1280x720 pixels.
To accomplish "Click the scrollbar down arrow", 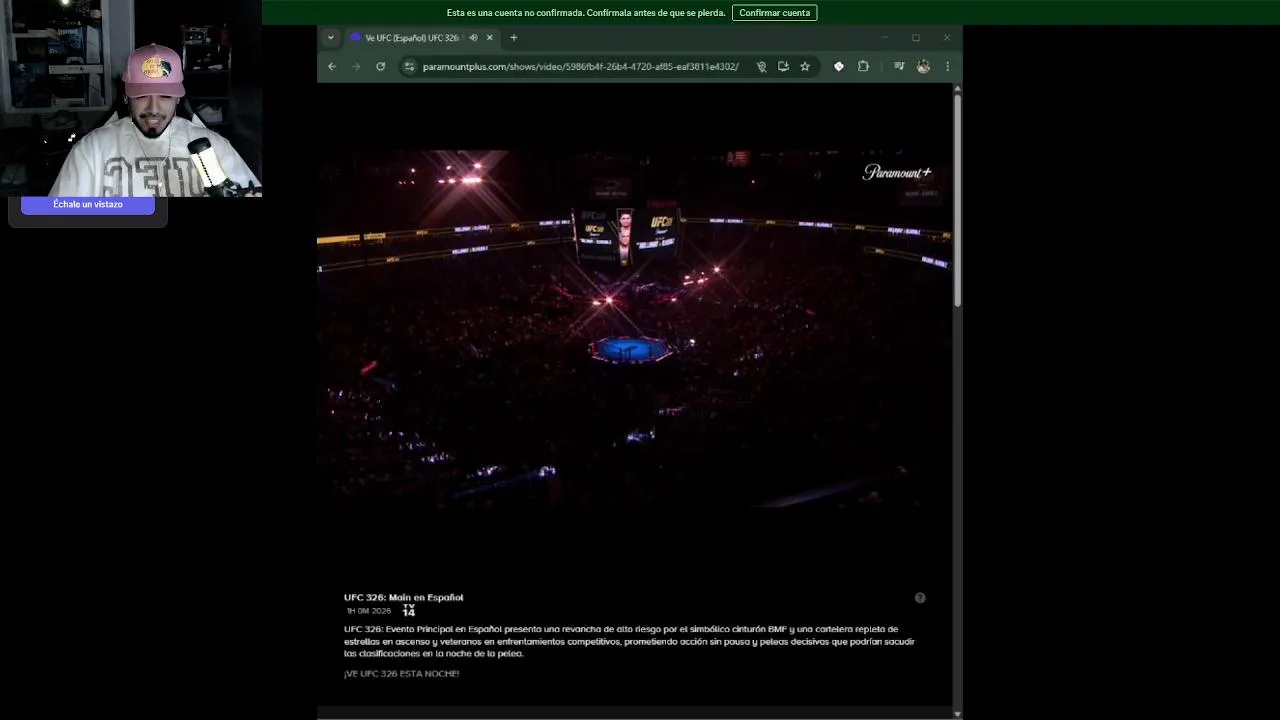I will click(957, 714).
